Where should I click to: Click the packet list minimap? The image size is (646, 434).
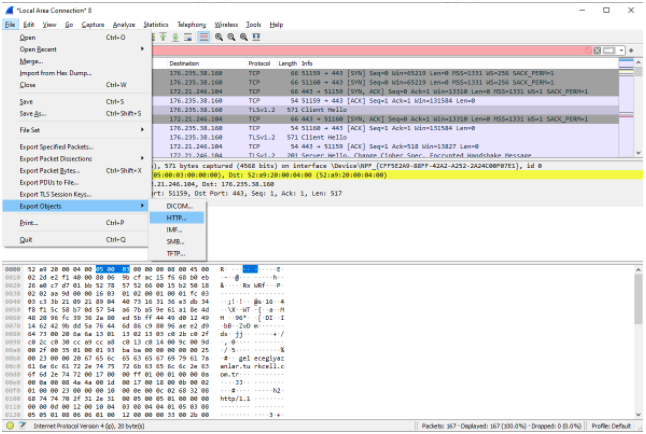click(626, 107)
